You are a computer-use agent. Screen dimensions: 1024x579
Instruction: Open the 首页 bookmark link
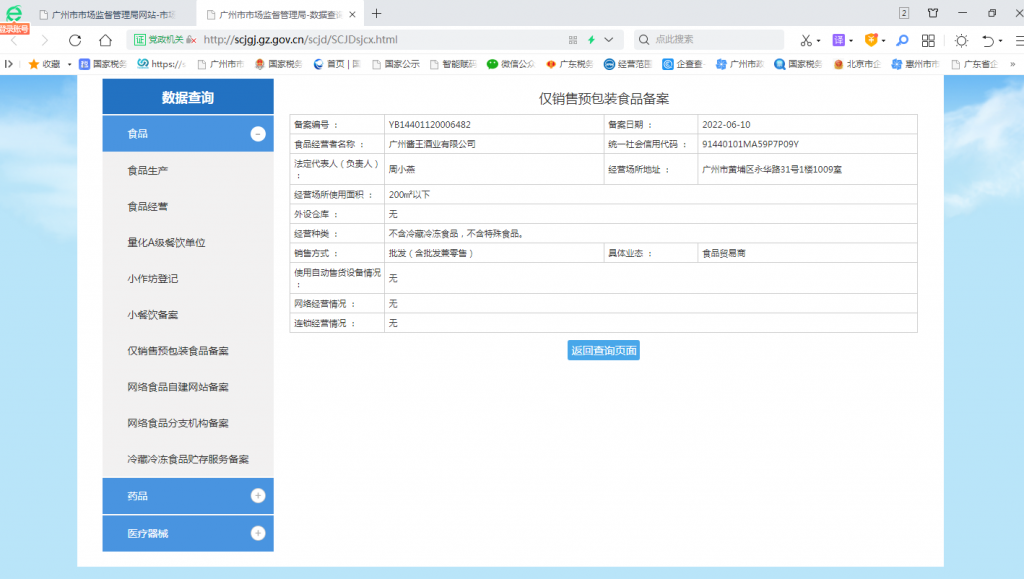click(337, 64)
